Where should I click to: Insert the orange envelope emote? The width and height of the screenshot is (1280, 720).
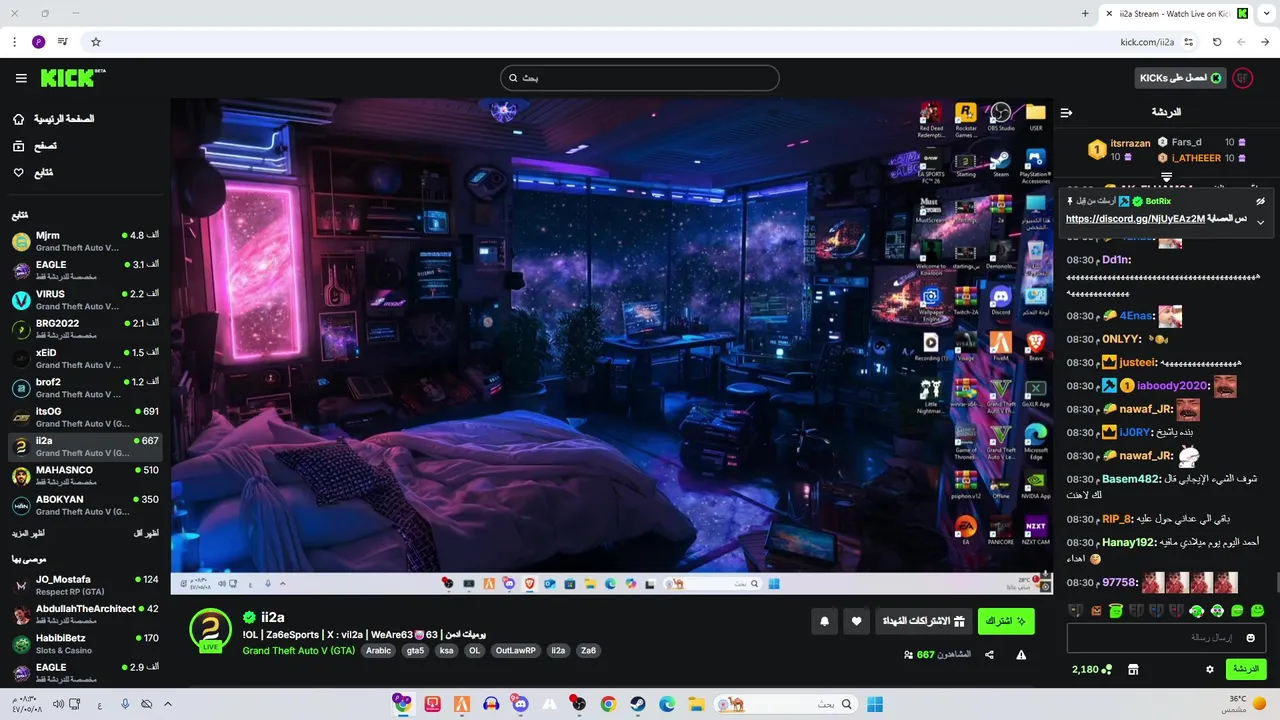[x=1096, y=610]
